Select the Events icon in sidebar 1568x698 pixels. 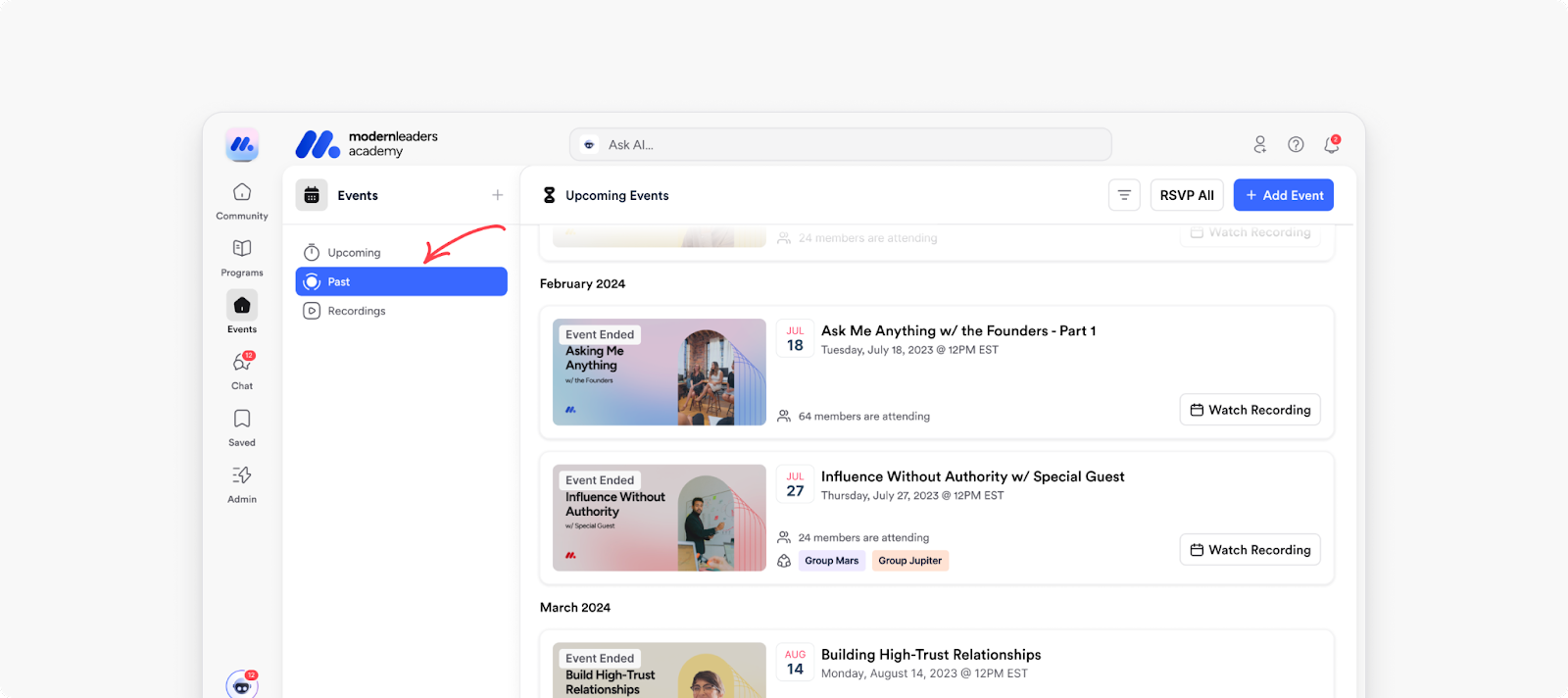242,306
